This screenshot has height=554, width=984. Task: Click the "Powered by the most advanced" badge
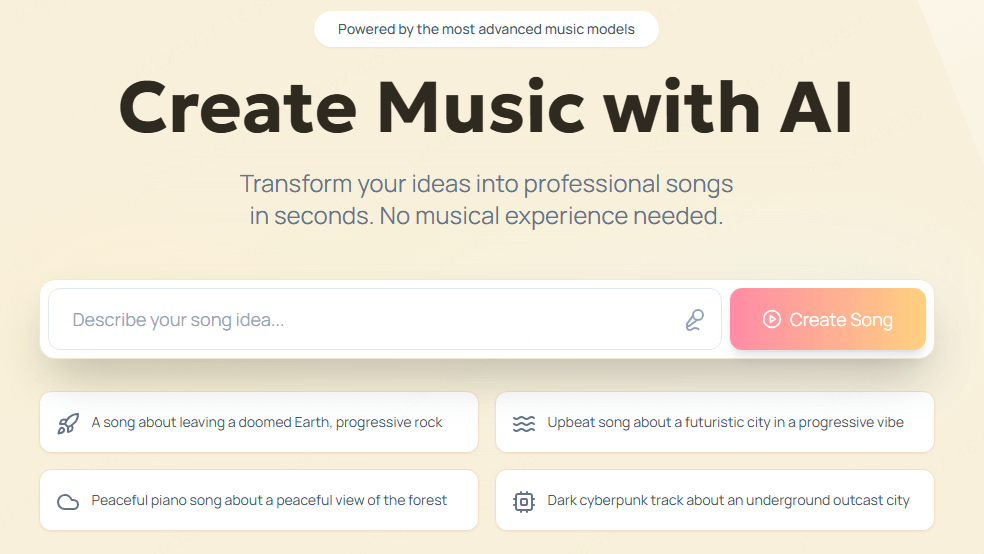486,29
